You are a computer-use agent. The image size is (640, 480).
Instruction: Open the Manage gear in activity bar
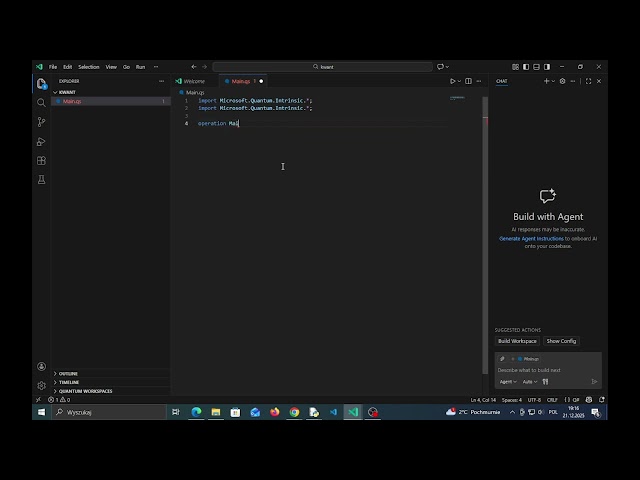(x=41, y=385)
